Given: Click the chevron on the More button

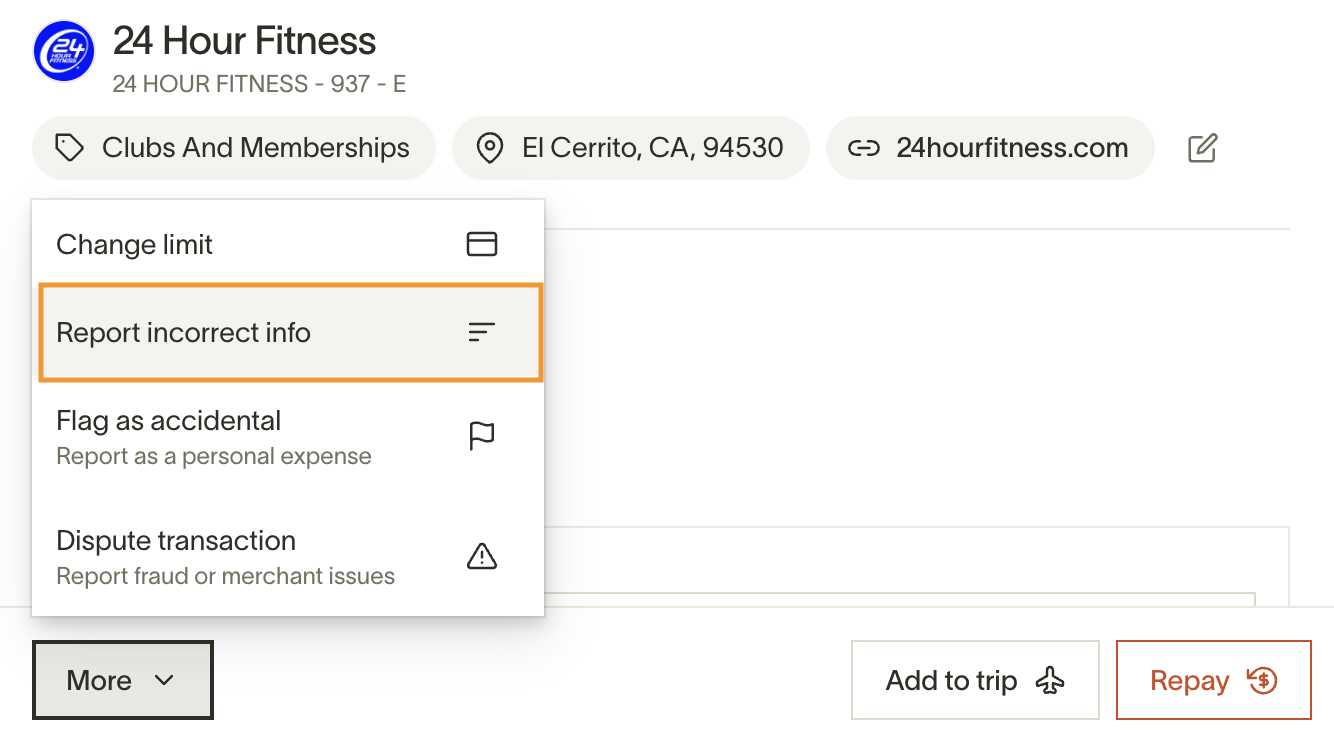Looking at the screenshot, I should pyautogui.click(x=164, y=681).
